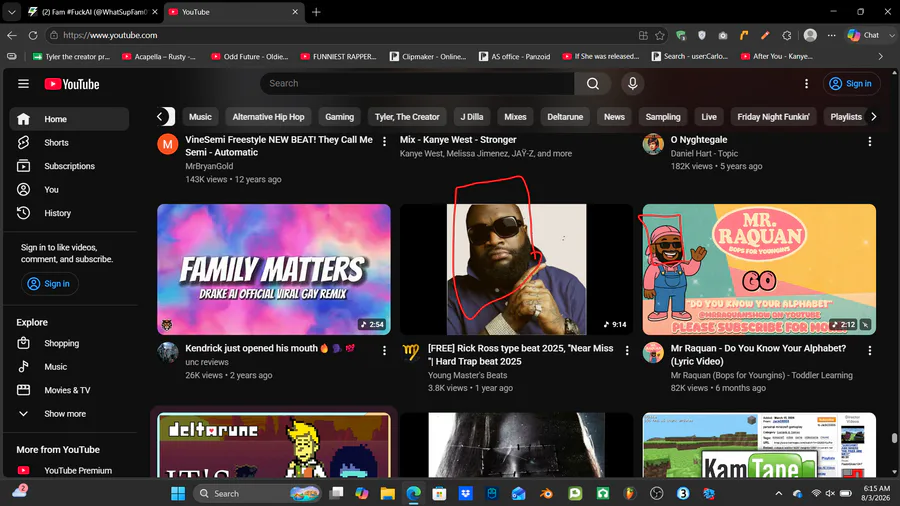Select the Music category chip

pyautogui.click(x=200, y=117)
